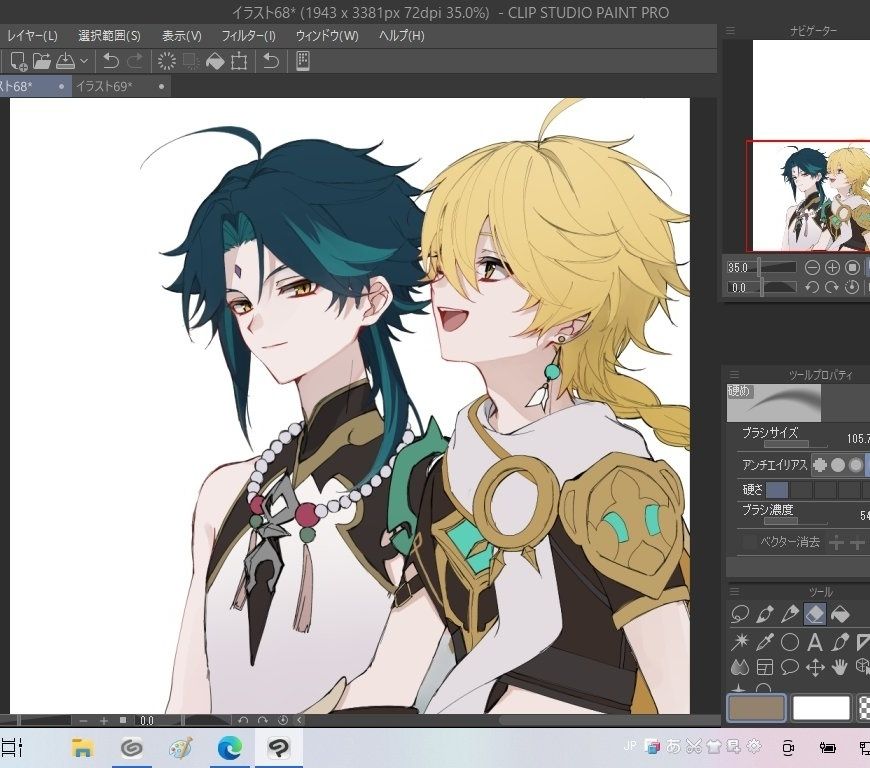Viewport: 870px width, 768px height.
Task: Create a new canvas with the New icon
Action: point(18,61)
